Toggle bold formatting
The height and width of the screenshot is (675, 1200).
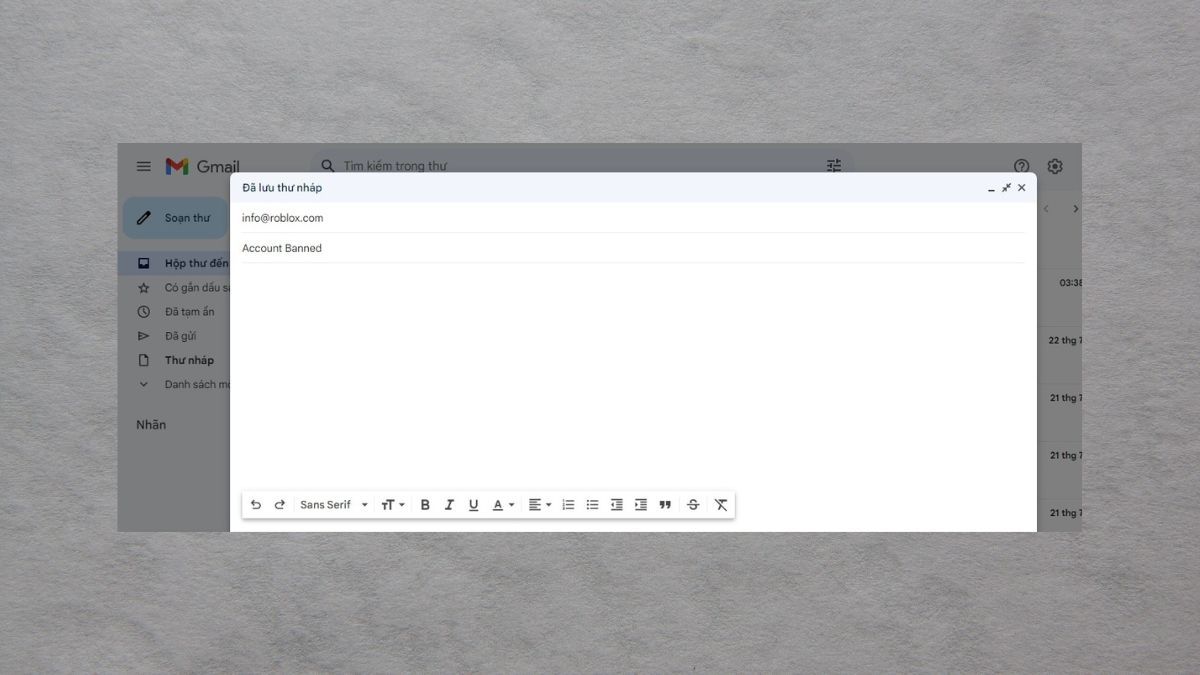425,505
